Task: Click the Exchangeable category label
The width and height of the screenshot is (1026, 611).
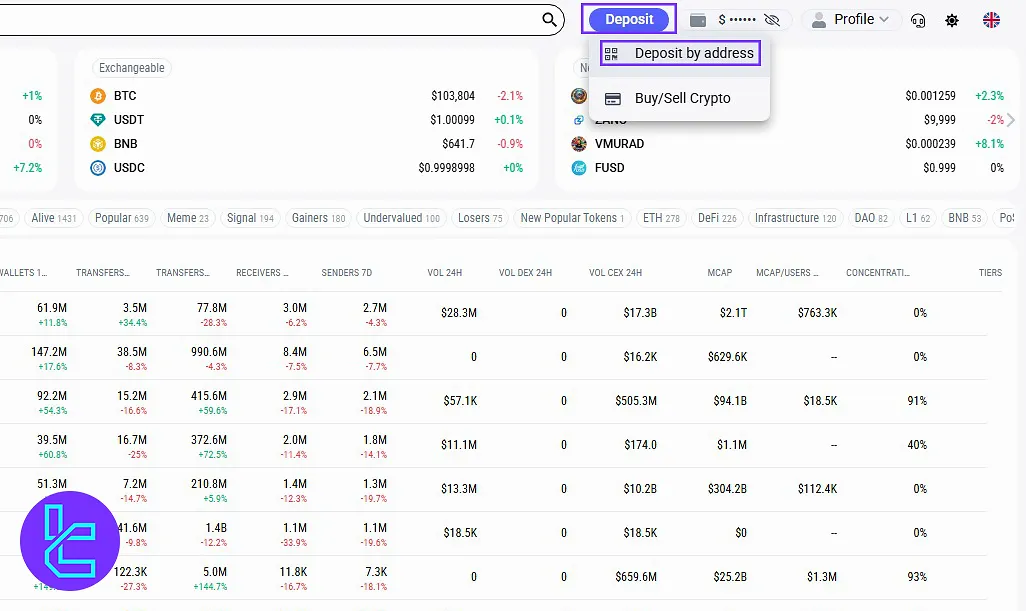Action: [131, 68]
